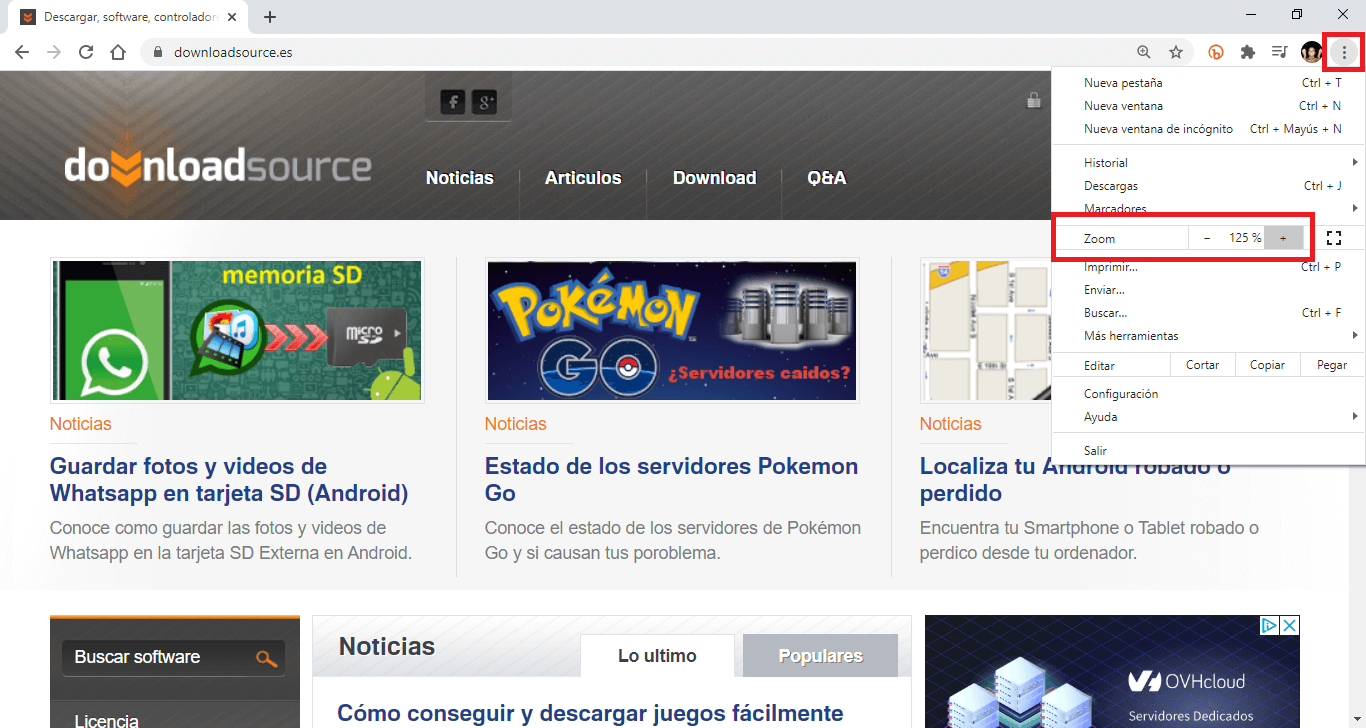
Task: Open the Facebook icon in the site header
Action: tap(453, 101)
